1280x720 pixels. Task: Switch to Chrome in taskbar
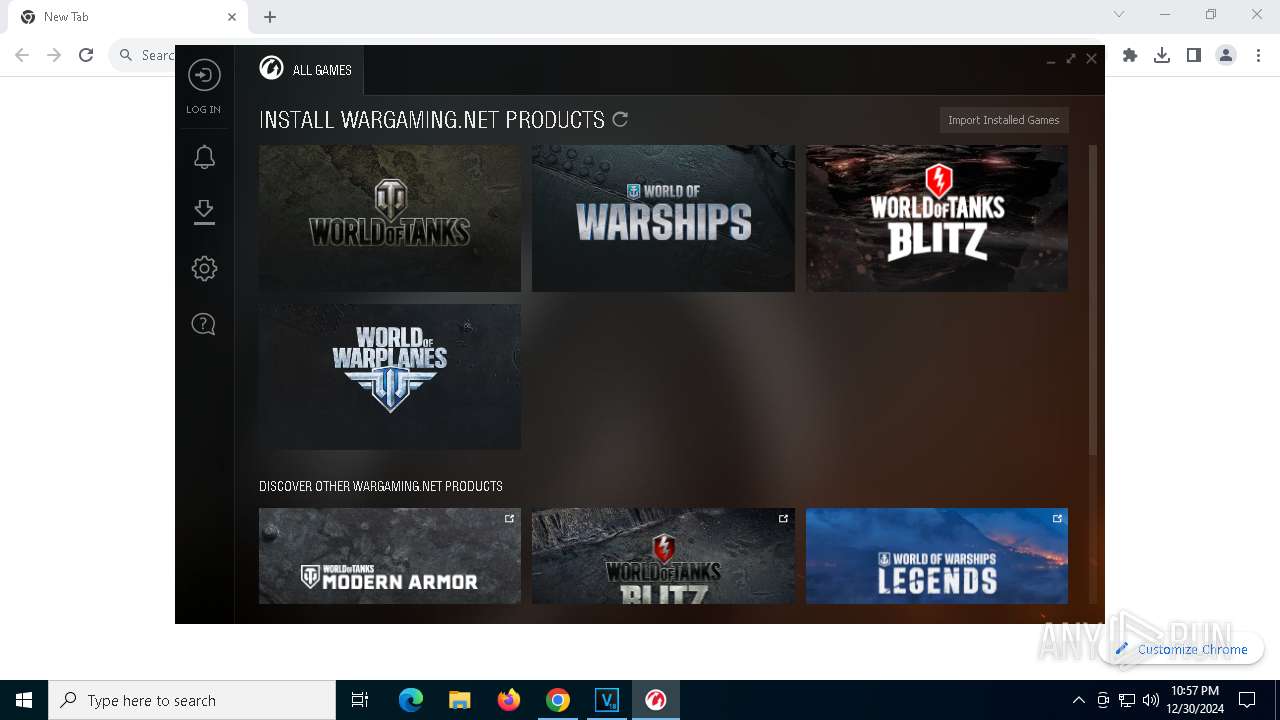pyautogui.click(x=558, y=700)
